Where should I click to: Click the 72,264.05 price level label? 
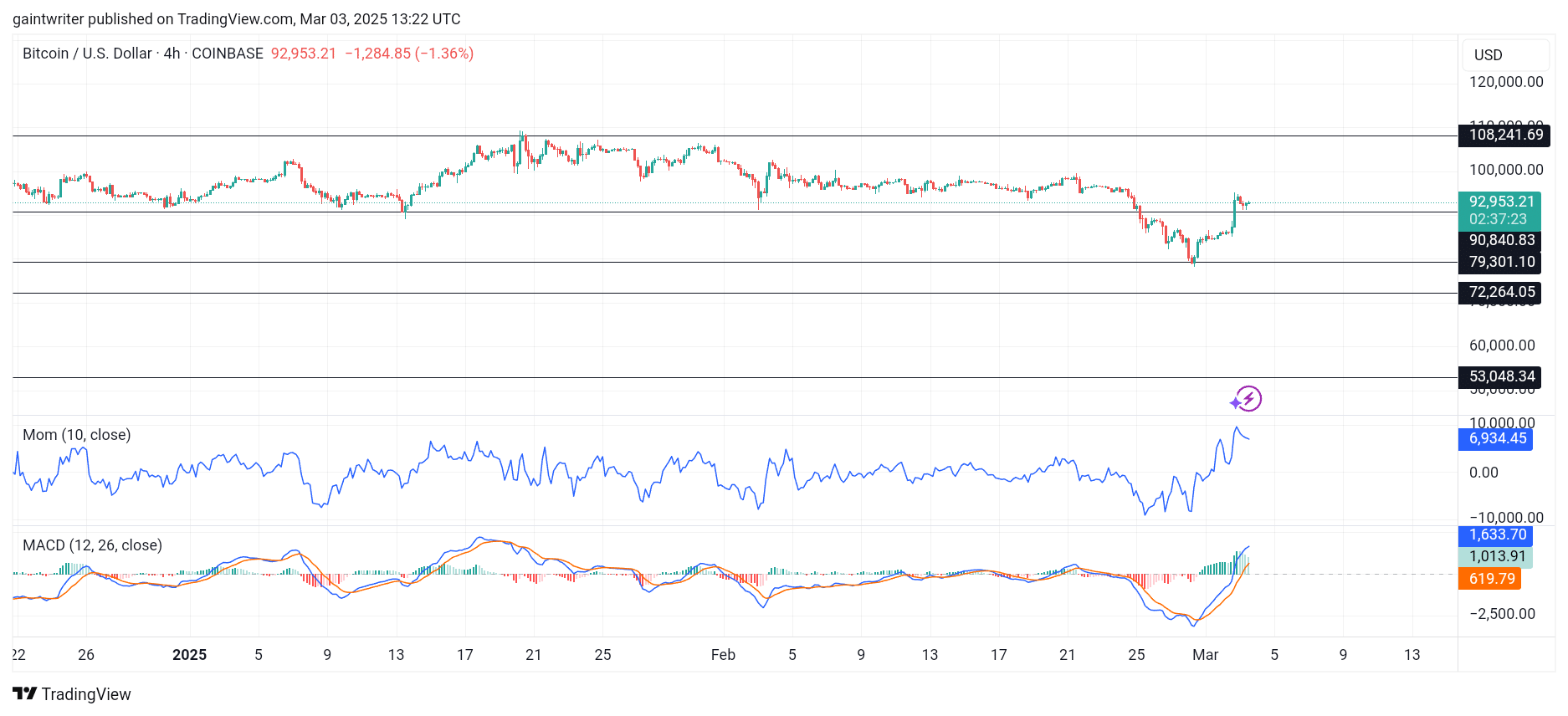click(x=1501, y=293)
